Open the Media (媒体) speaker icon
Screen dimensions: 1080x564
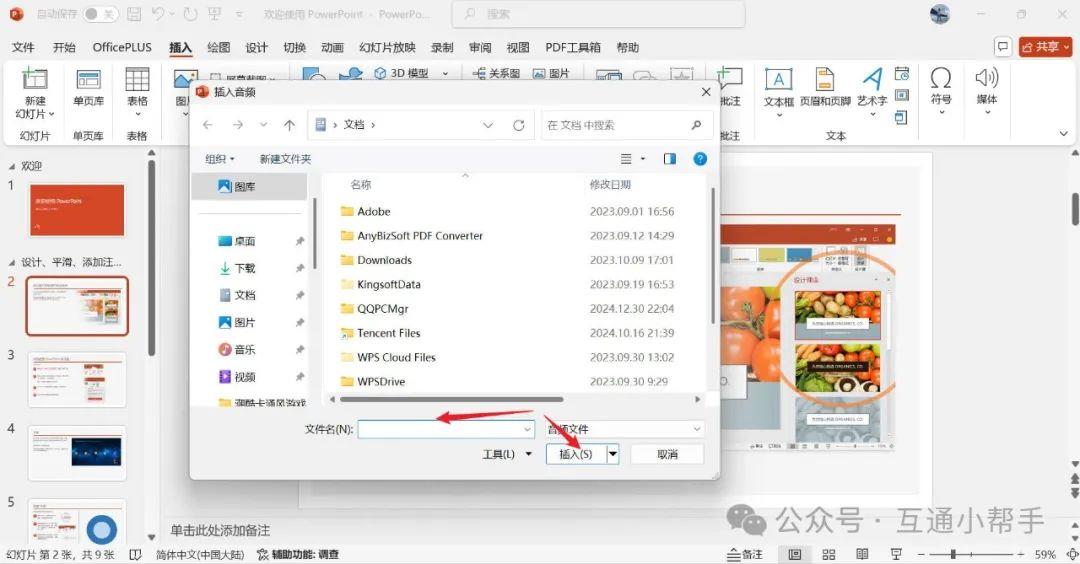pos(986,78)
